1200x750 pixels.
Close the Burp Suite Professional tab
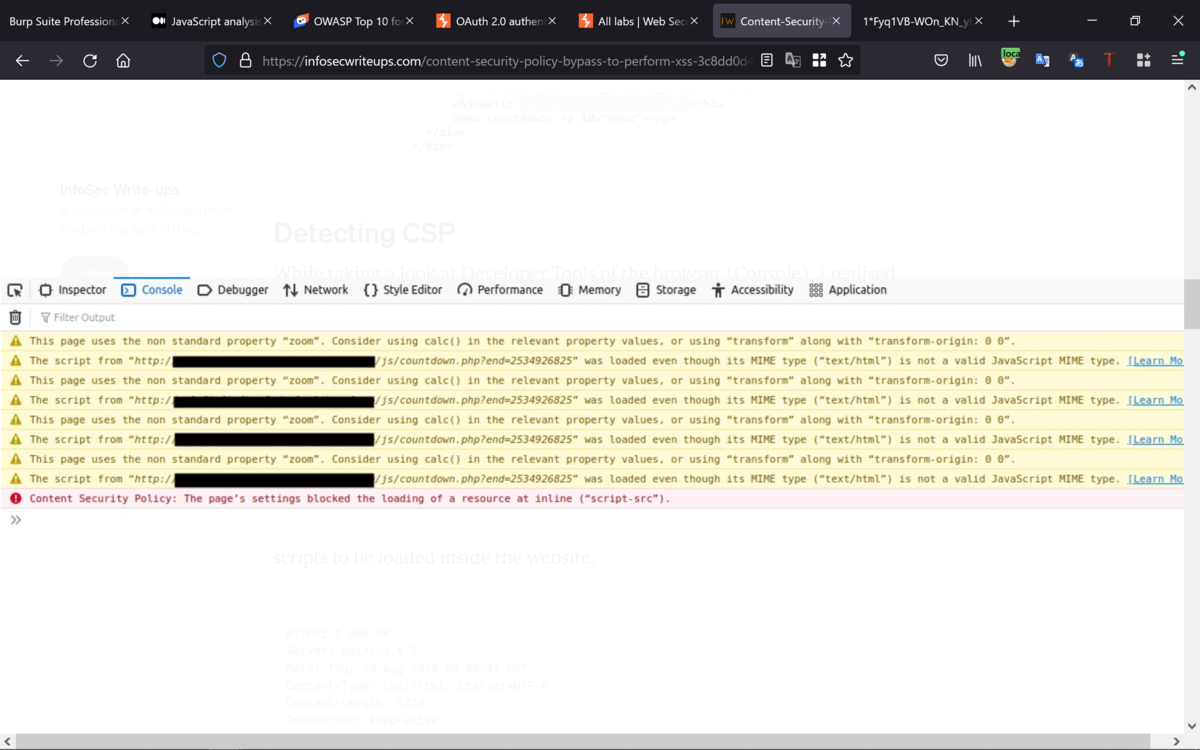coord(124,21)
